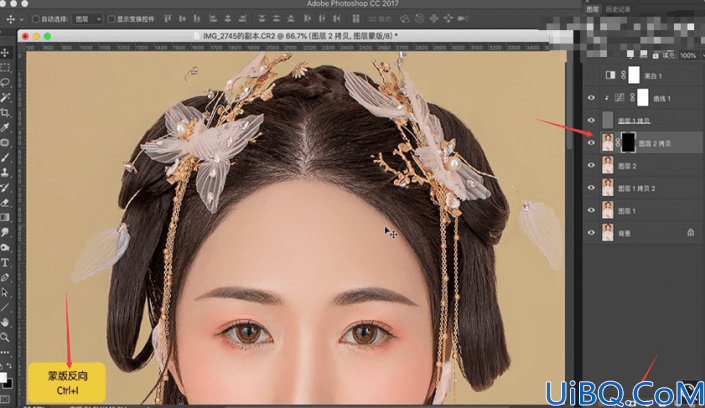Select the Path Selection arrow tool
705x408 pixels.
point(5,292)
